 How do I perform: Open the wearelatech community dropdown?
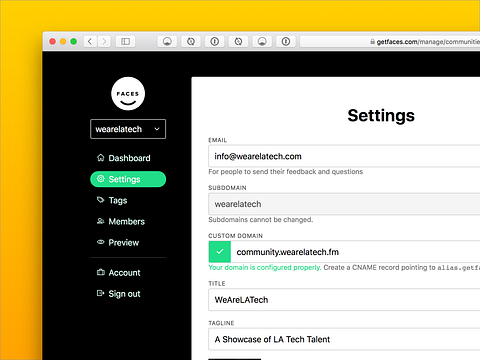pyautogui.click(x=128, y=129)
